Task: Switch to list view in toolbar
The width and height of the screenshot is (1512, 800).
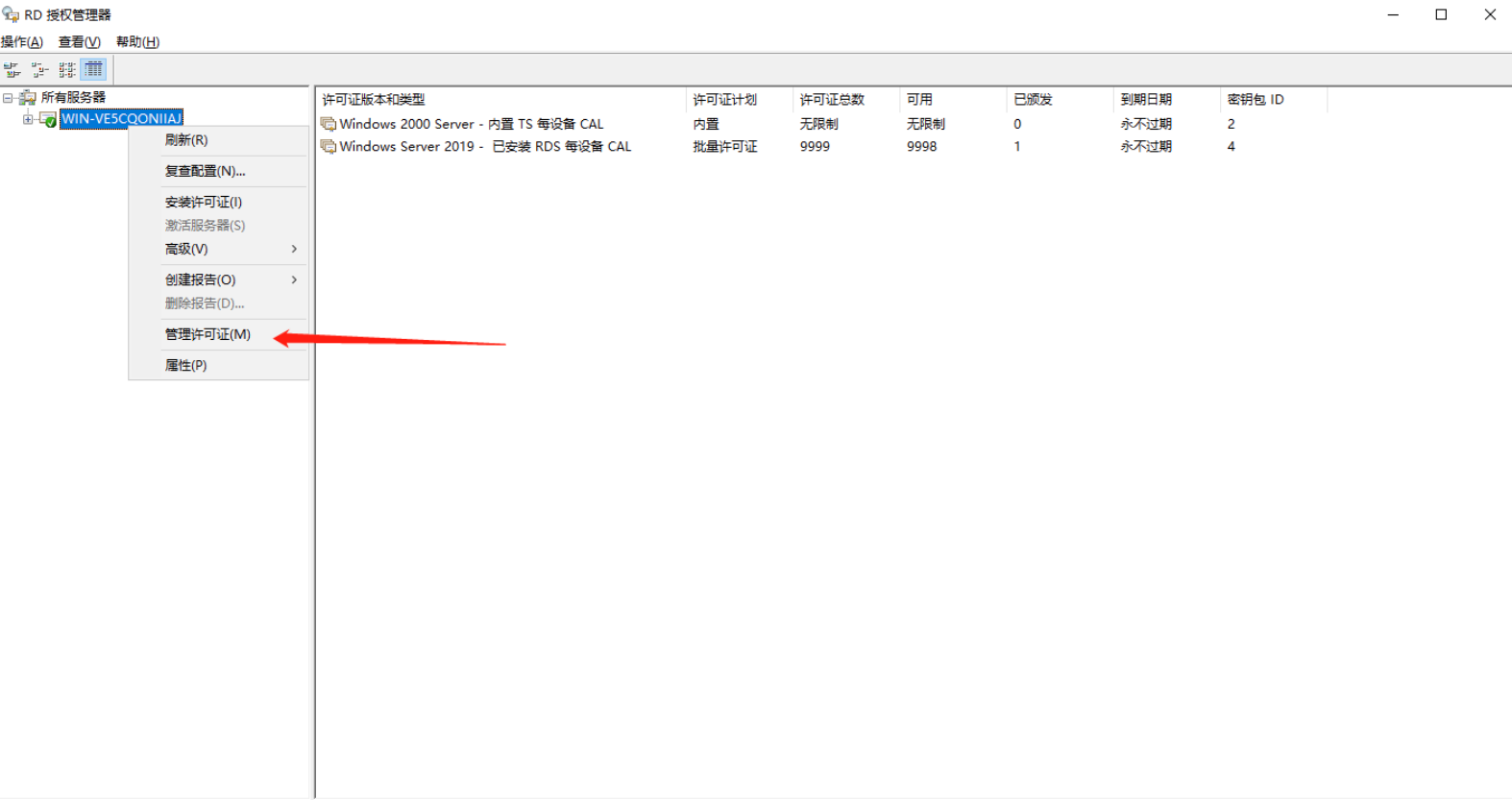Action: [x=66, y=70]
